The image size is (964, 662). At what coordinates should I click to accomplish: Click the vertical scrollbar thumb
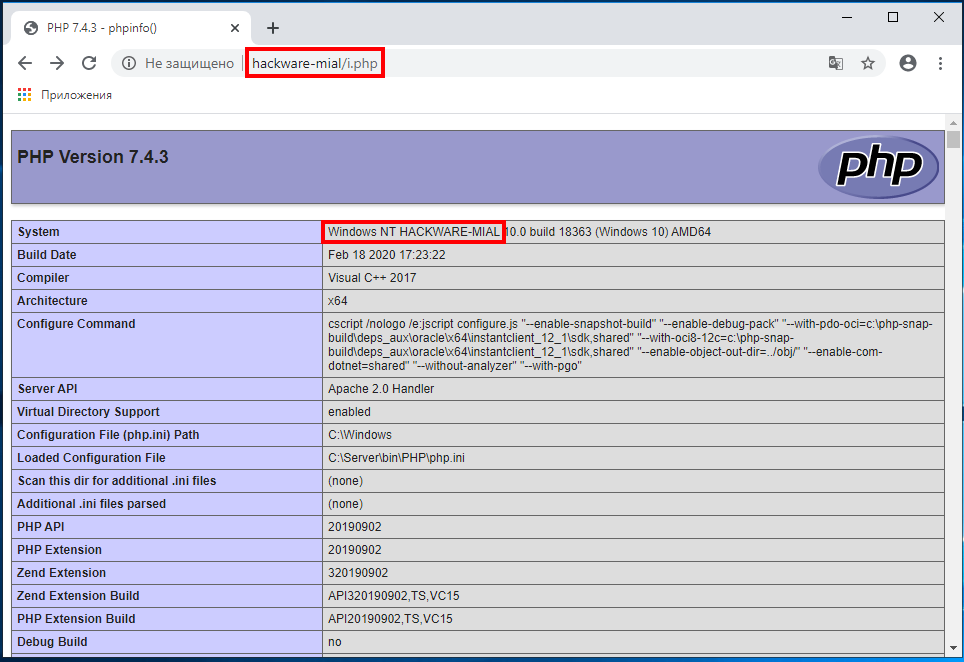(x=953, y=139)
